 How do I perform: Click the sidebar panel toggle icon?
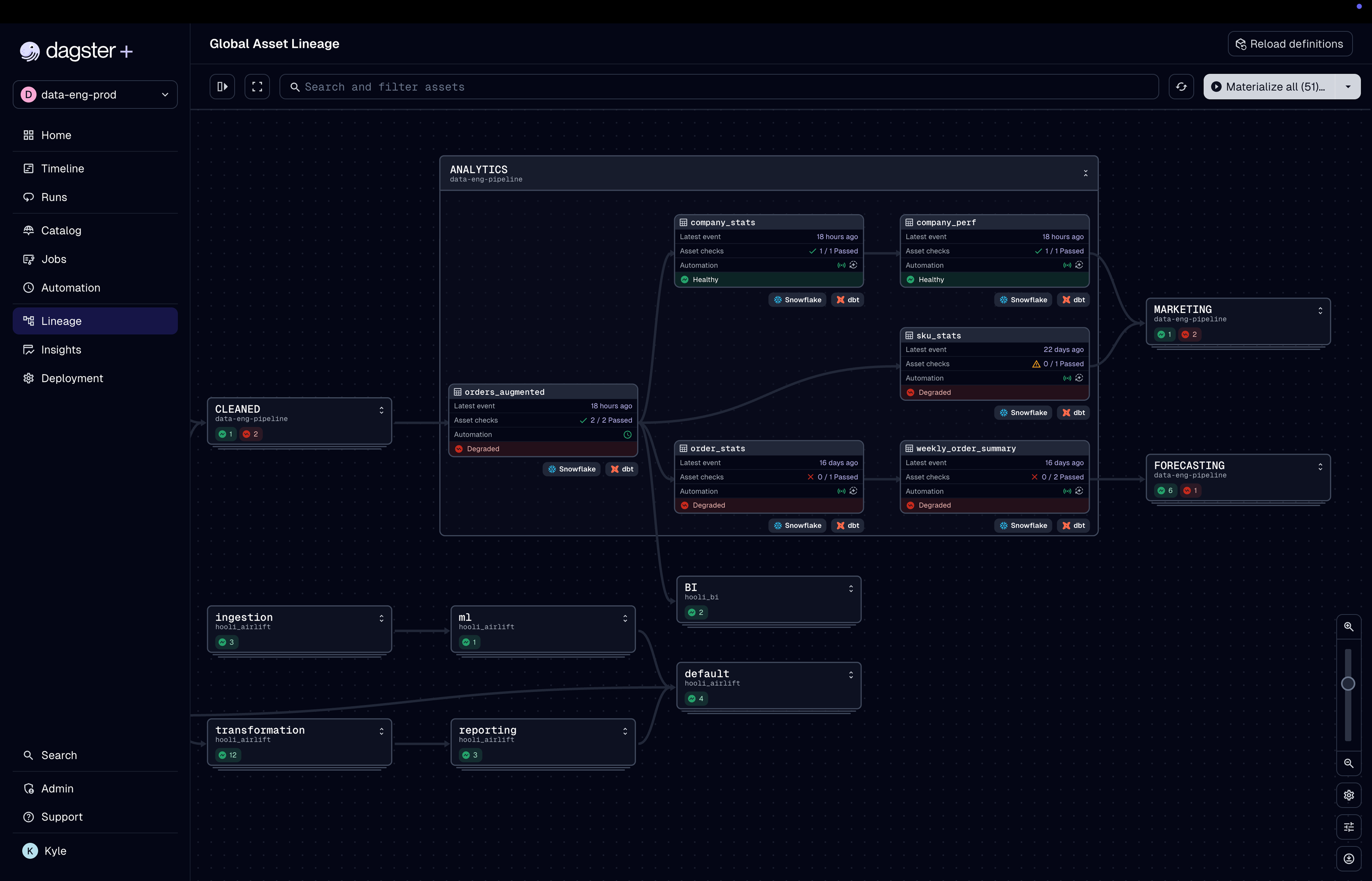[x=222, y=86]
